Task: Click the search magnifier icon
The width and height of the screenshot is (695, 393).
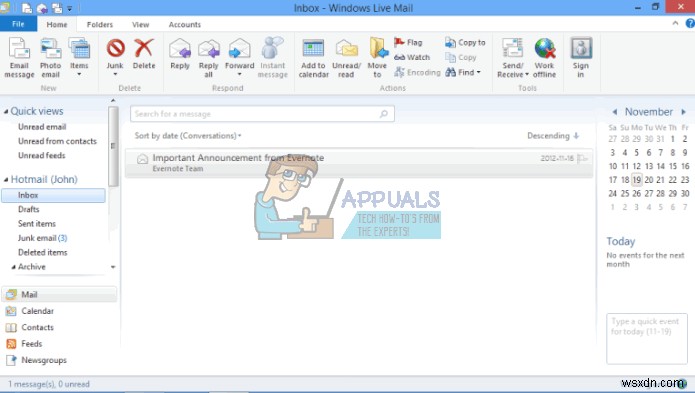Action: click(384, 114)
